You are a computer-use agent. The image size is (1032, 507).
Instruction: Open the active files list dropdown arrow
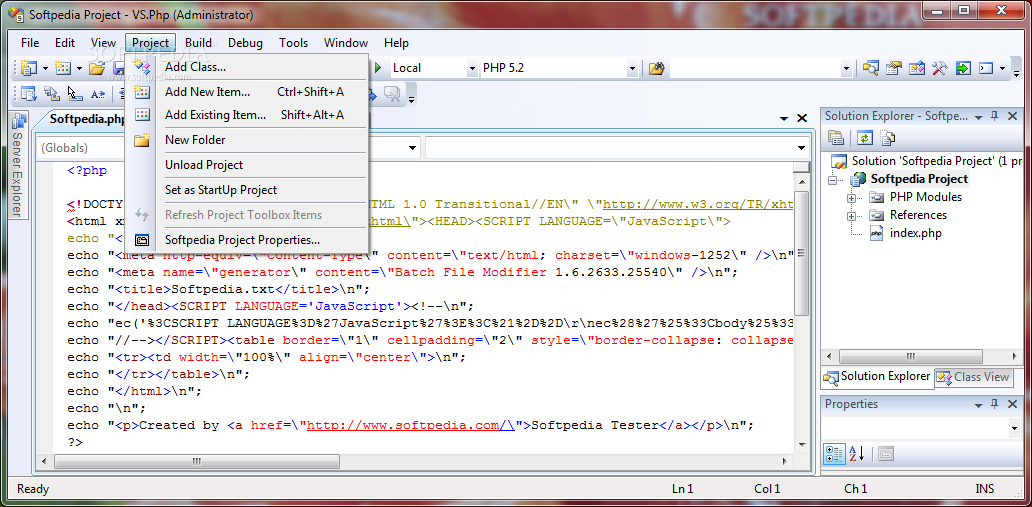click(784, 119)
